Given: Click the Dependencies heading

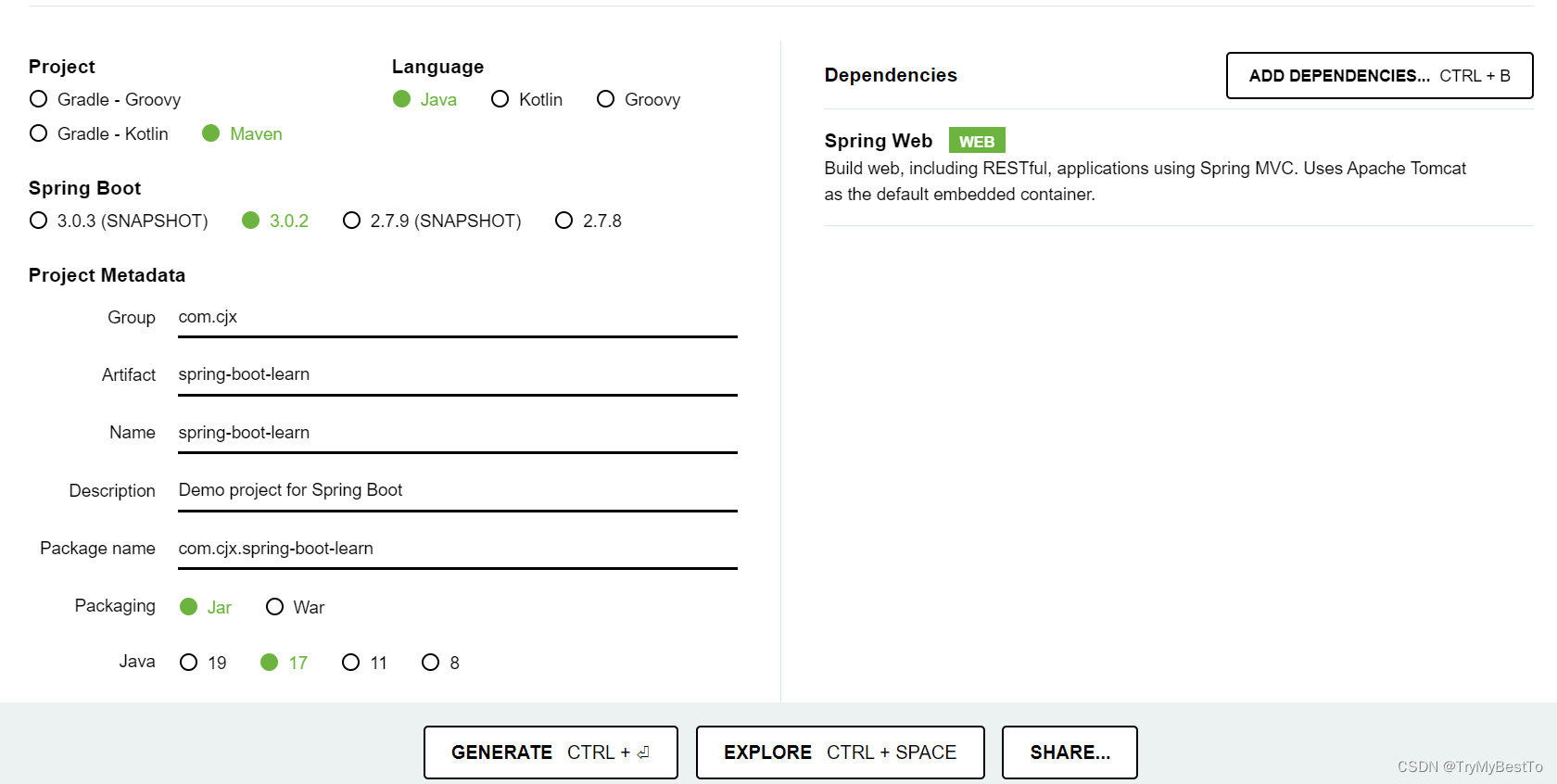Looking at the screenshot, I should (891, 75).
